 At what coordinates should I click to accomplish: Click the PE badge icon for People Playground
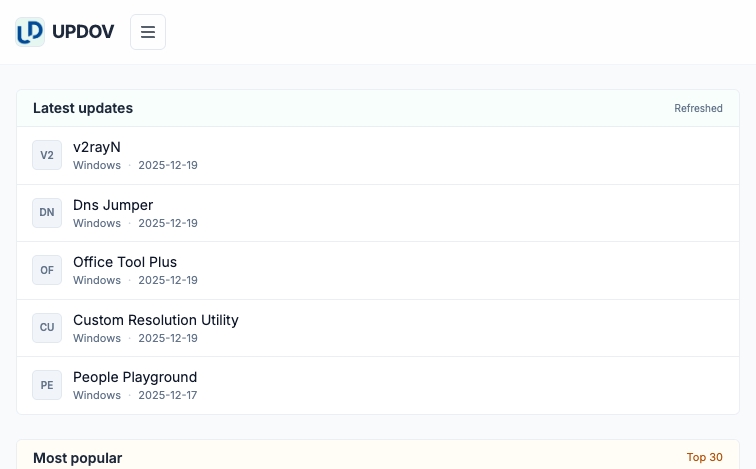coord(47,385)
